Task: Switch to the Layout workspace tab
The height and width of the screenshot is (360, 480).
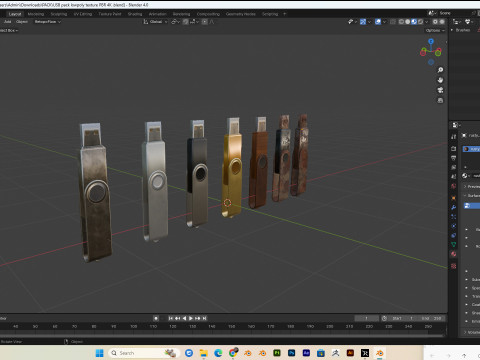Action: tap(15, 14)
